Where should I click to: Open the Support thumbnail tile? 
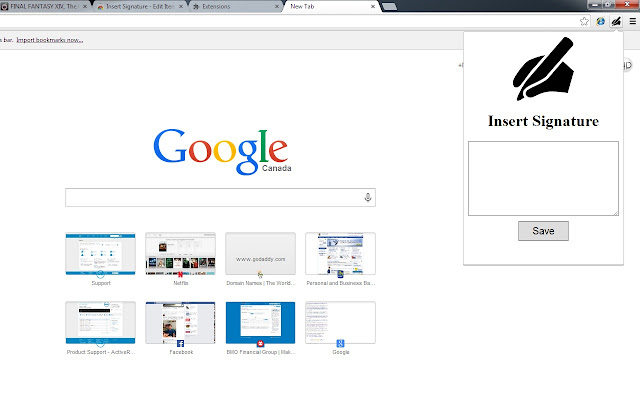(100, 254)
